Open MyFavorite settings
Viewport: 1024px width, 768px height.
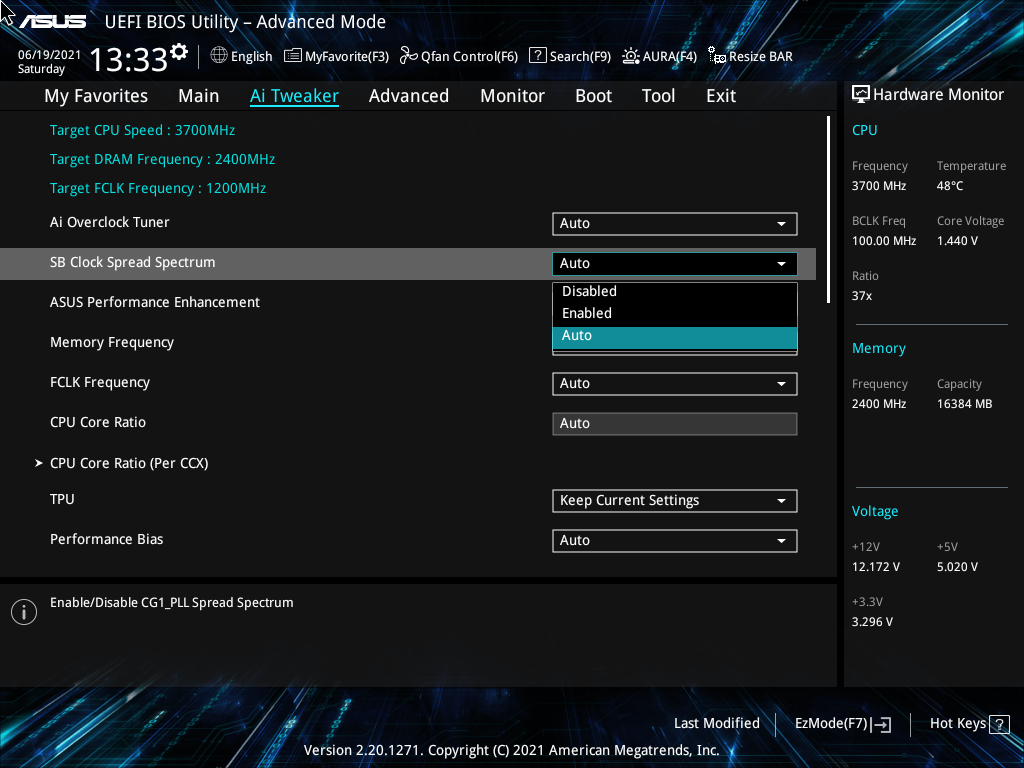tap(336, 56)
